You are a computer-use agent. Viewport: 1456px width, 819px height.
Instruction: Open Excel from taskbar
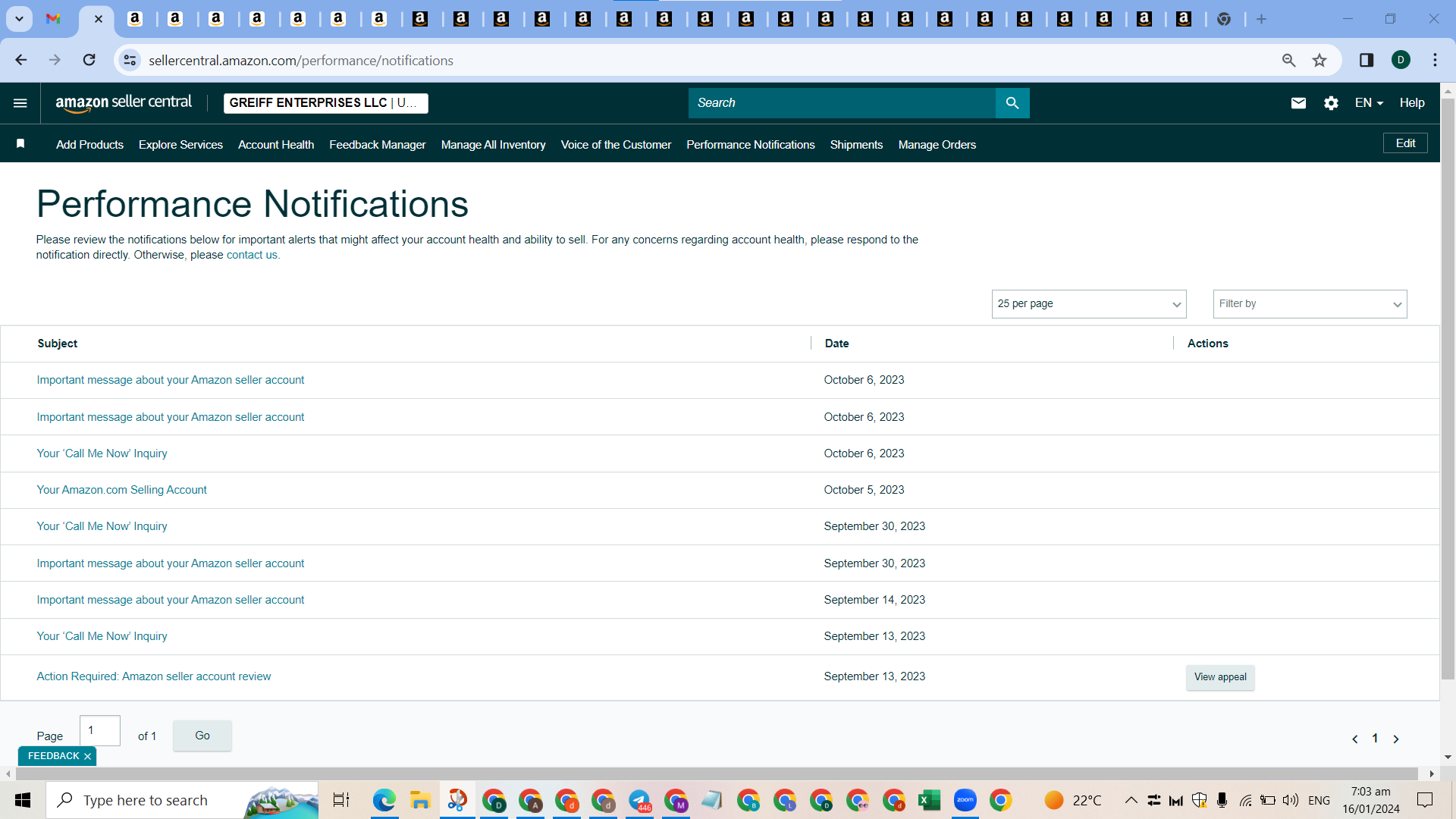point(929,800)
